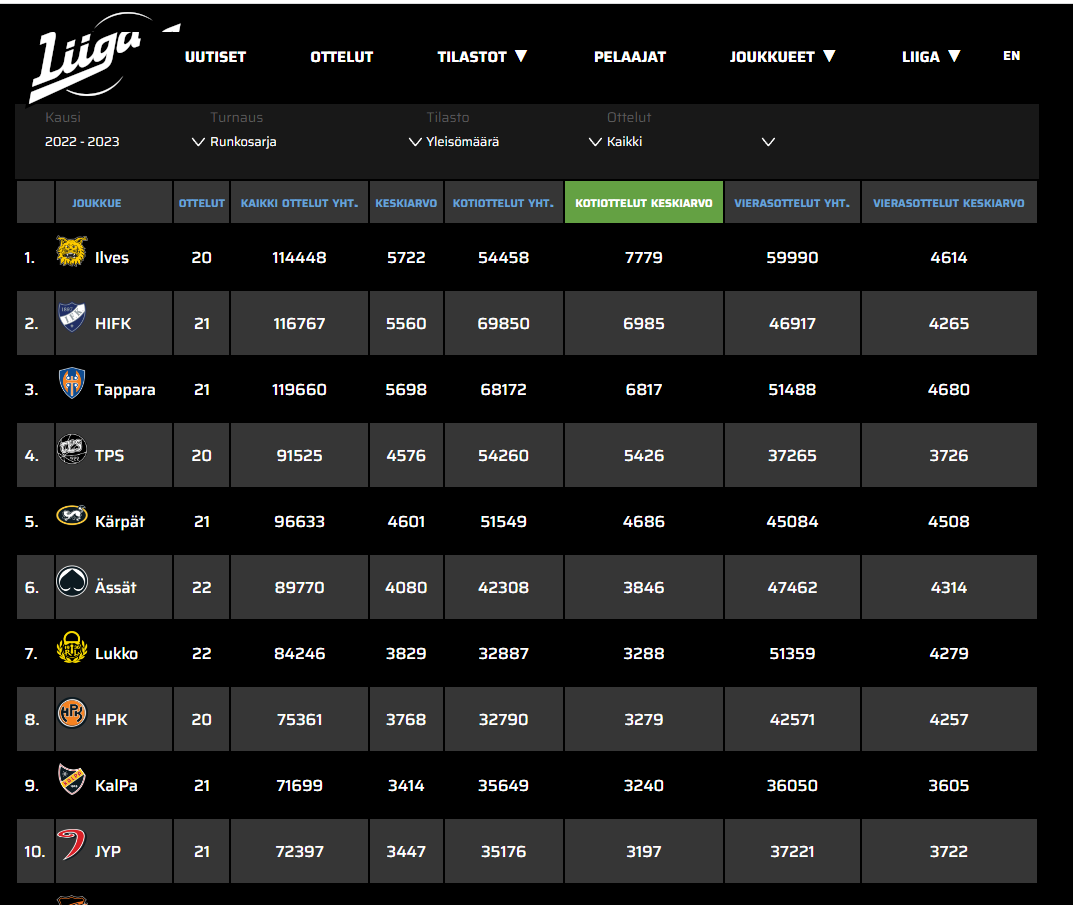1073x905 pixels.
Task: Click HIFK home average 6985
Action: coord(643,324)
